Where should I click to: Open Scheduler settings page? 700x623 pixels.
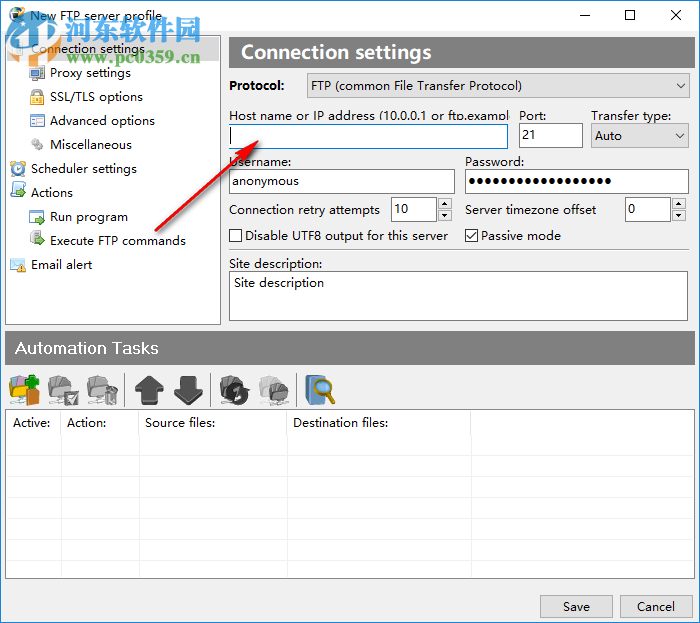pos(84,169)
